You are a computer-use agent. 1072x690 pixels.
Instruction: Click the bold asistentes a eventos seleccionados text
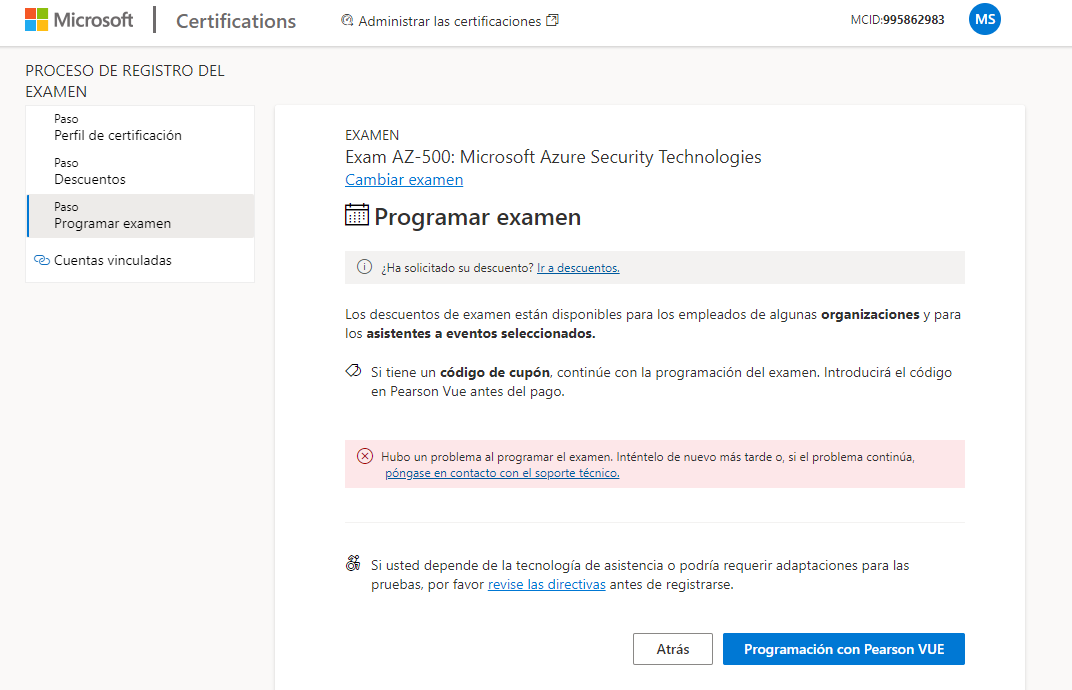(481, 334)
